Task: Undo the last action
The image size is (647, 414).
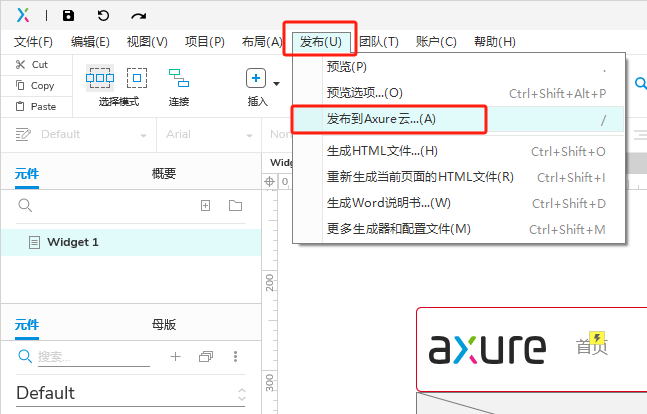Action: pos(103,16)
